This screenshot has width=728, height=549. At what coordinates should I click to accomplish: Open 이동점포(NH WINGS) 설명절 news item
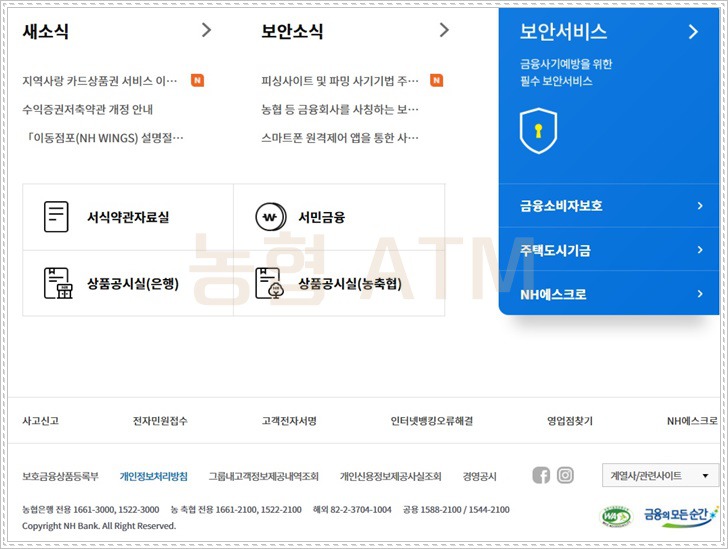(x=103, y=138)
